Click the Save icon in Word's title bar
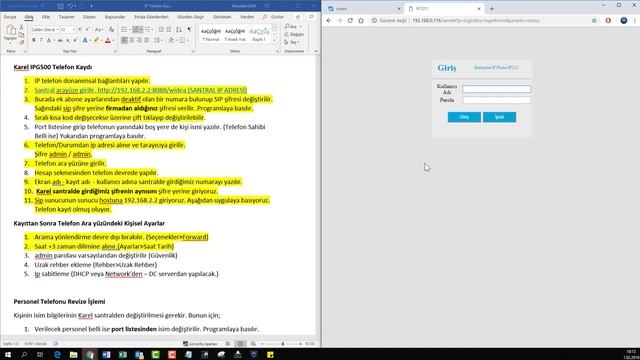Viewport: 640px width, 360px height. pos(60,6)
